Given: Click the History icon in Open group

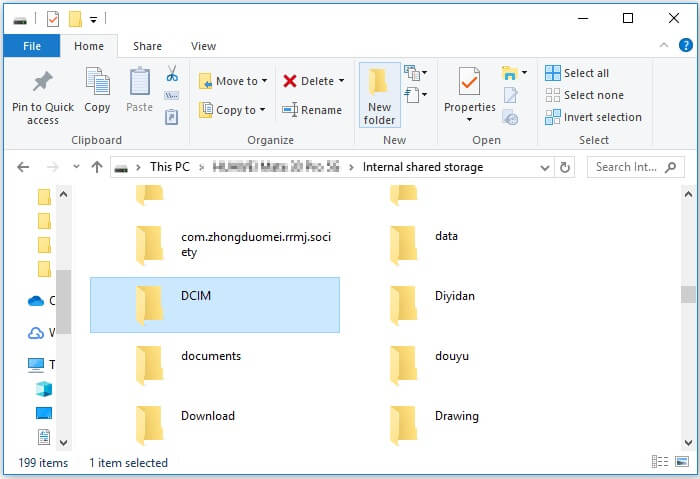Looking at the screenshot, I should 510,117.
